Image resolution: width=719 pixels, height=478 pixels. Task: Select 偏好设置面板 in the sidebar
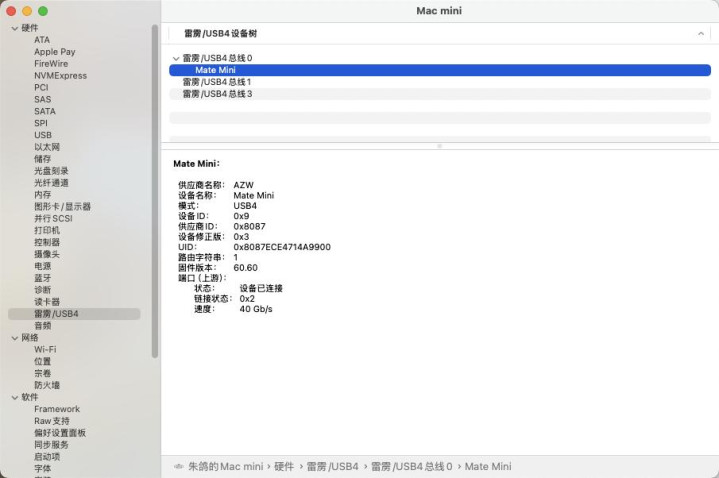click(60, 433)
